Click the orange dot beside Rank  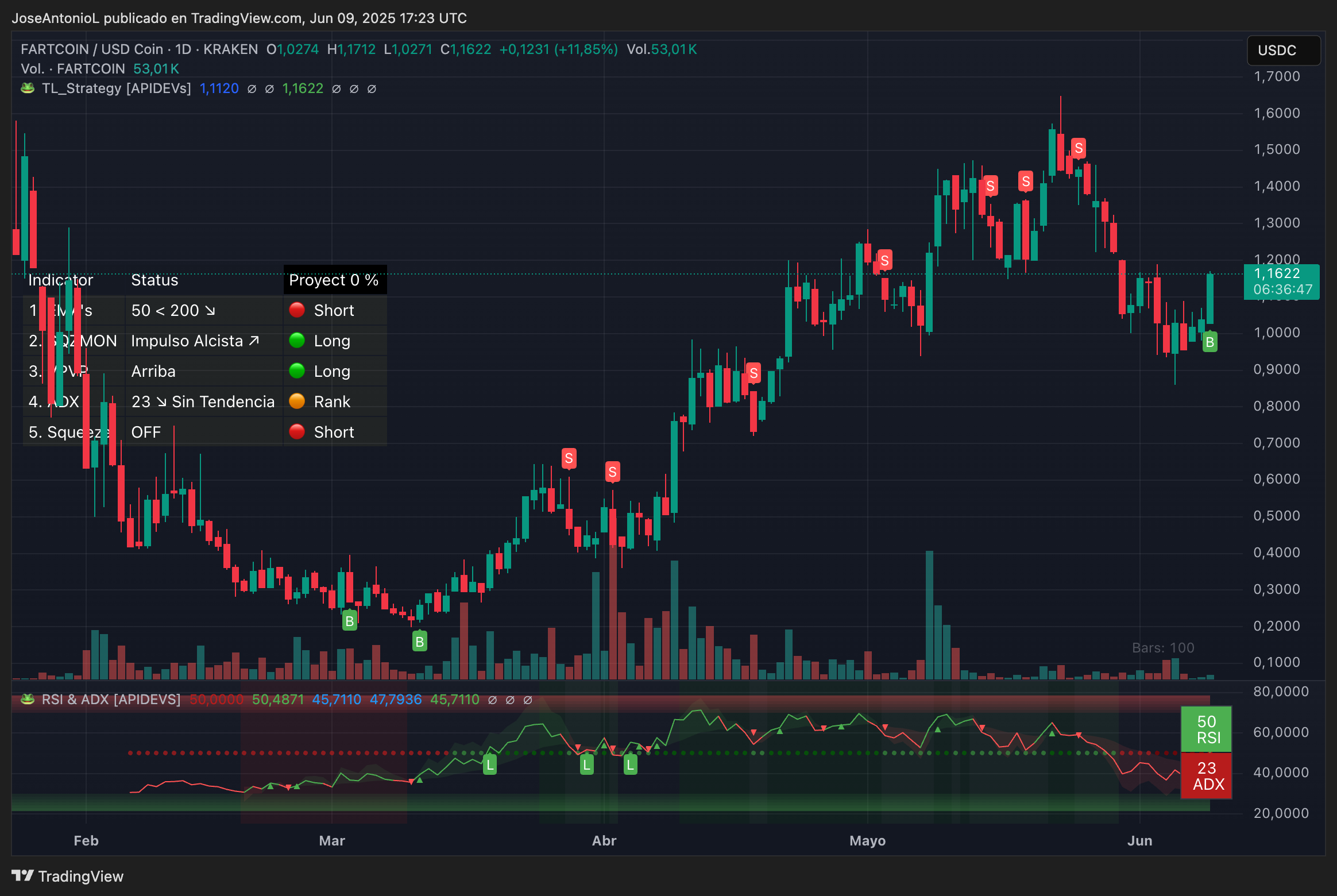(297, 401)
